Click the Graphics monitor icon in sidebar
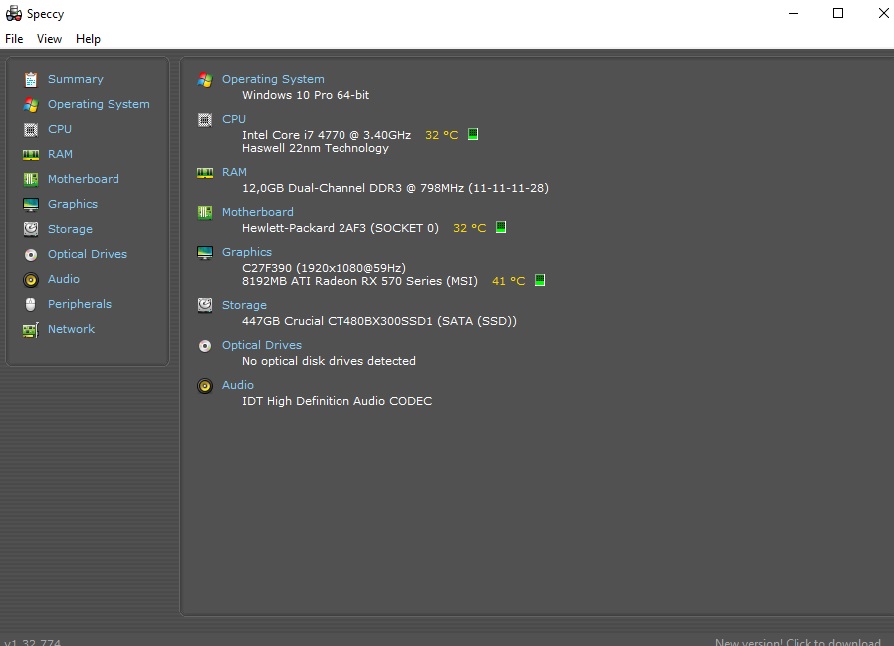Viewport: 894px width, 646px height. tap(31, 204)
